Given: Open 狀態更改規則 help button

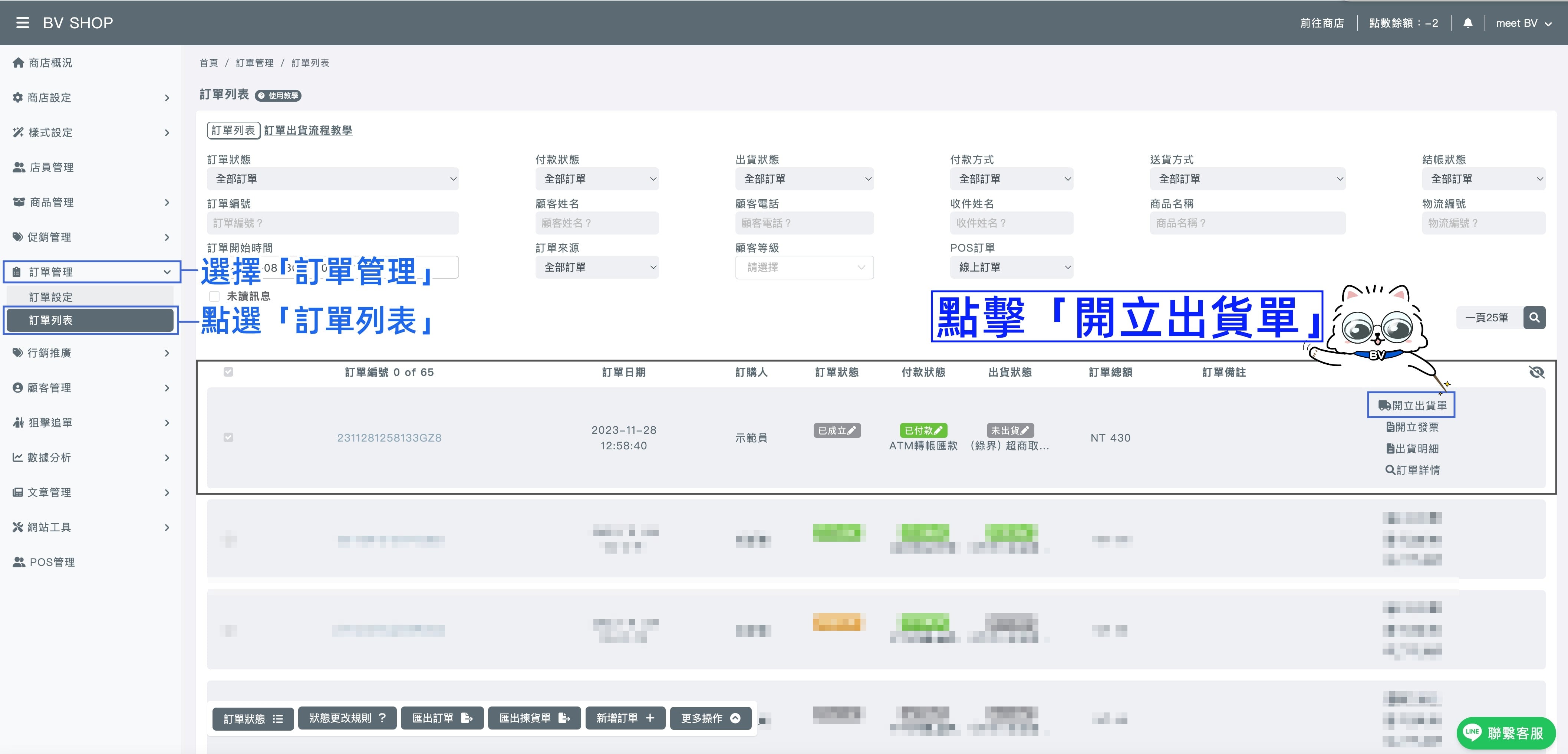Looking at the screenshot, I should (347, 718).
